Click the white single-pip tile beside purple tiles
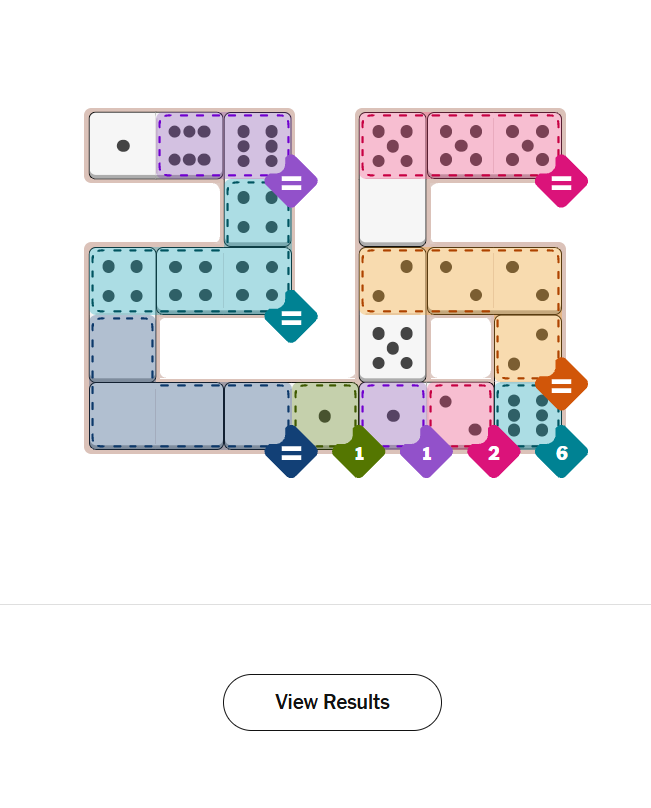The width and height of the screenshot is (651, 808). pyautogui.click(x=123, y=145)
